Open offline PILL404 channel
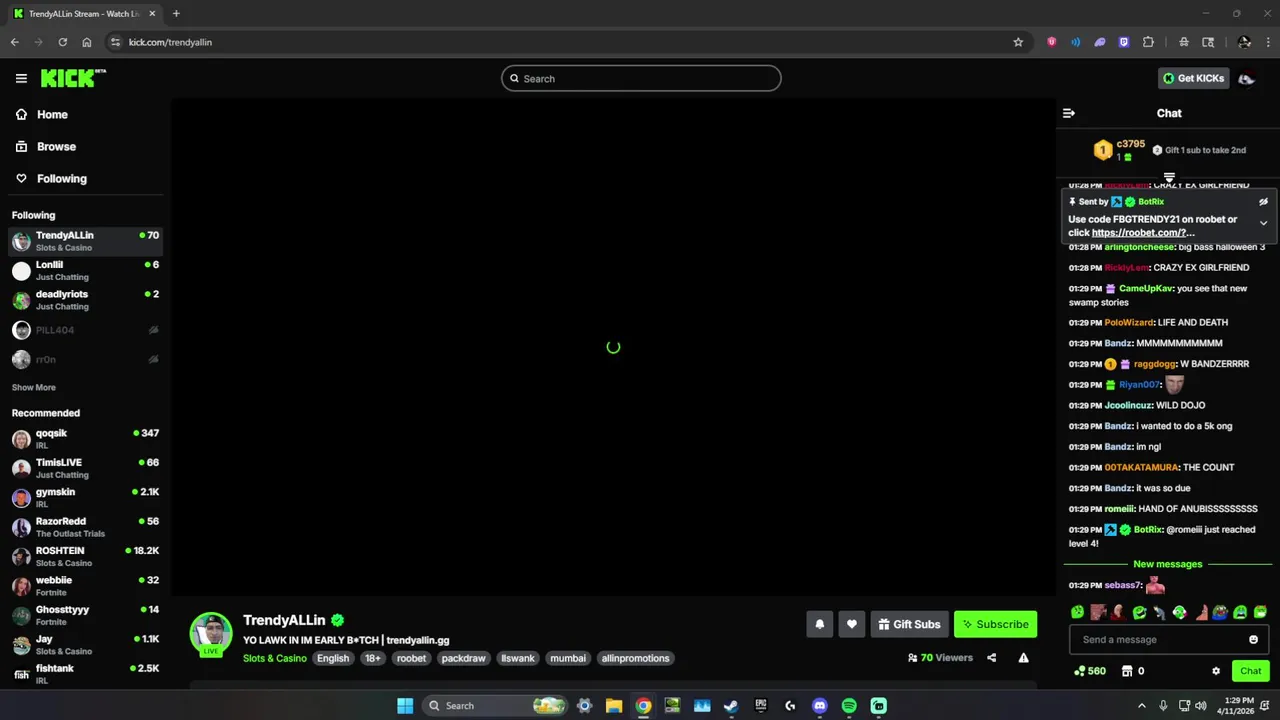The image size is (1280, 720). pos(85,330)
